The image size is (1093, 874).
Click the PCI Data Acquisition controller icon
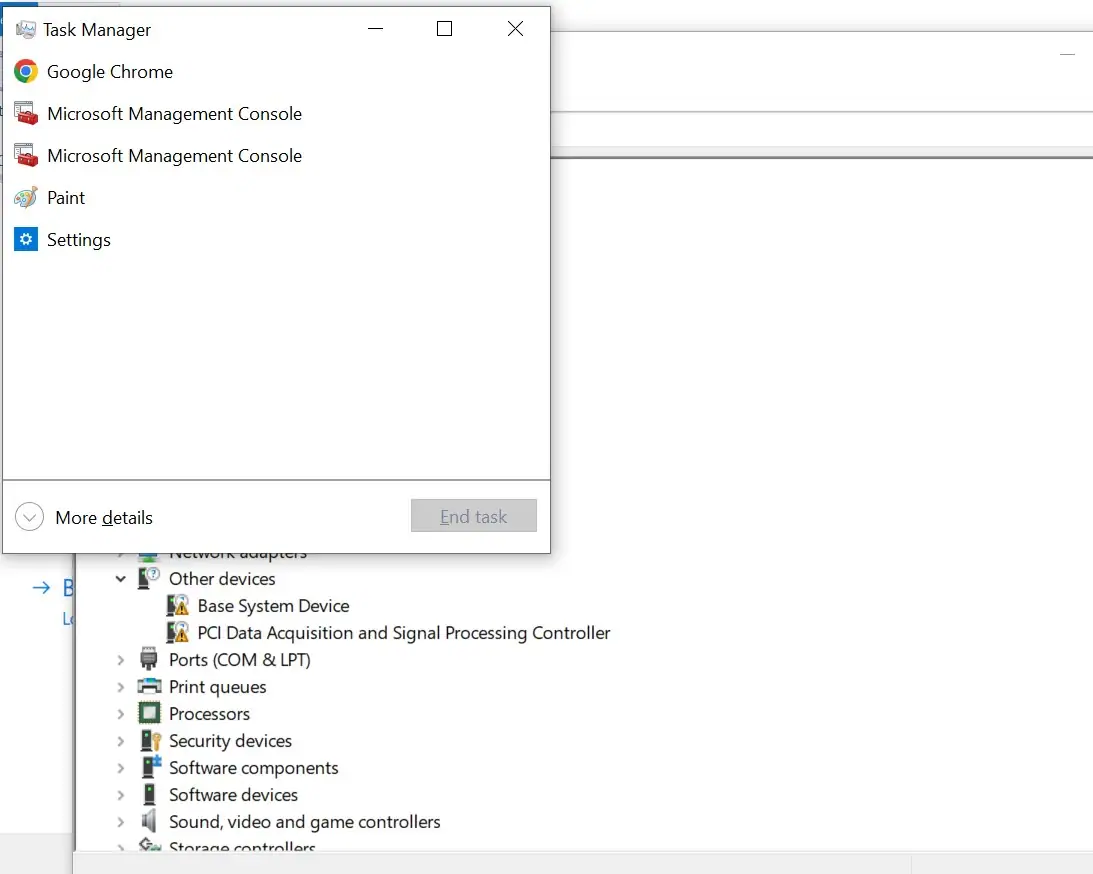[178, 633]
